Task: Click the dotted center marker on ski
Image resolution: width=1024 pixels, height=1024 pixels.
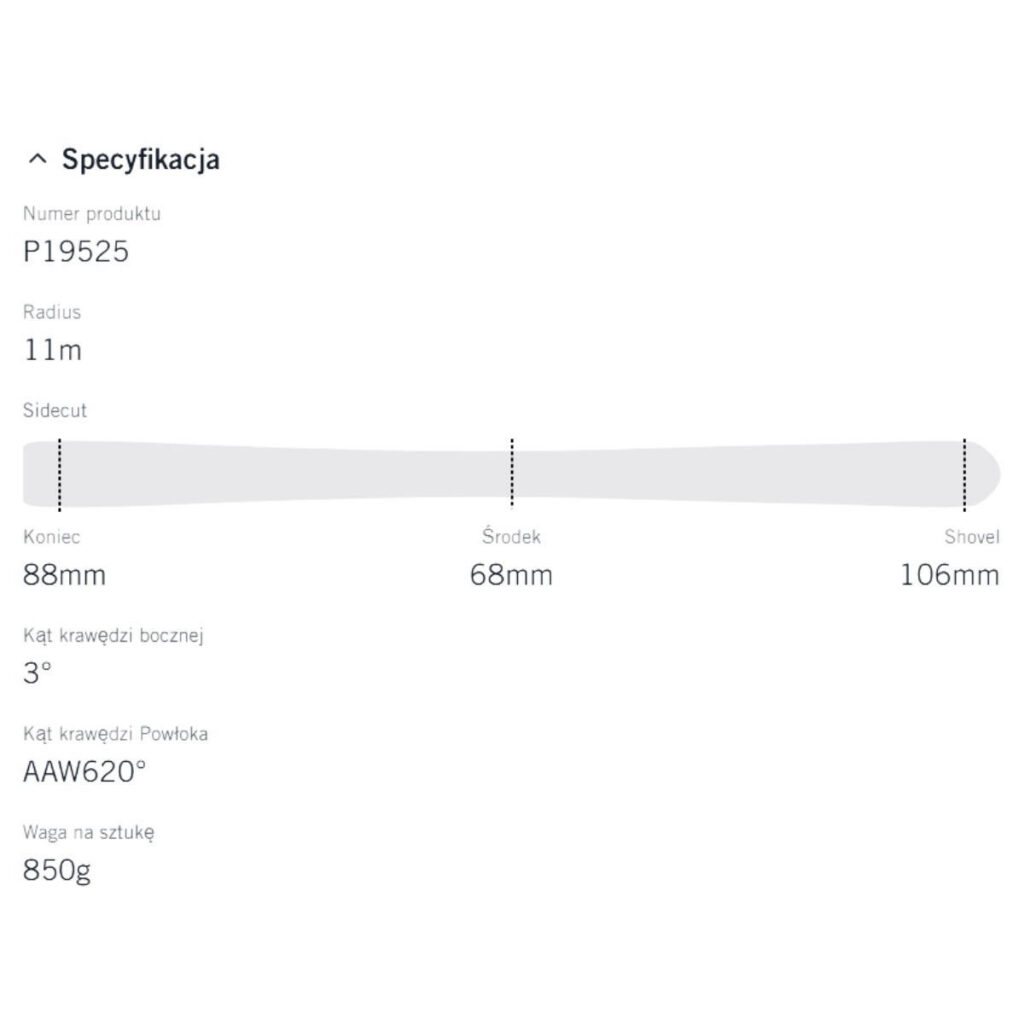Action: pyautogui.click(x=512, y=473)
